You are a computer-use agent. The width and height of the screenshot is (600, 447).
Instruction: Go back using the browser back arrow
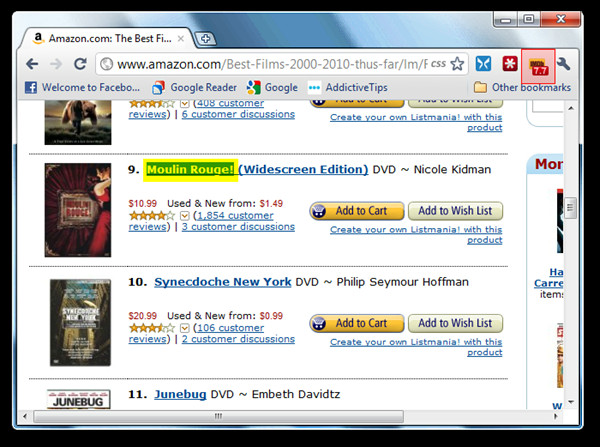[x=32, y=64]
